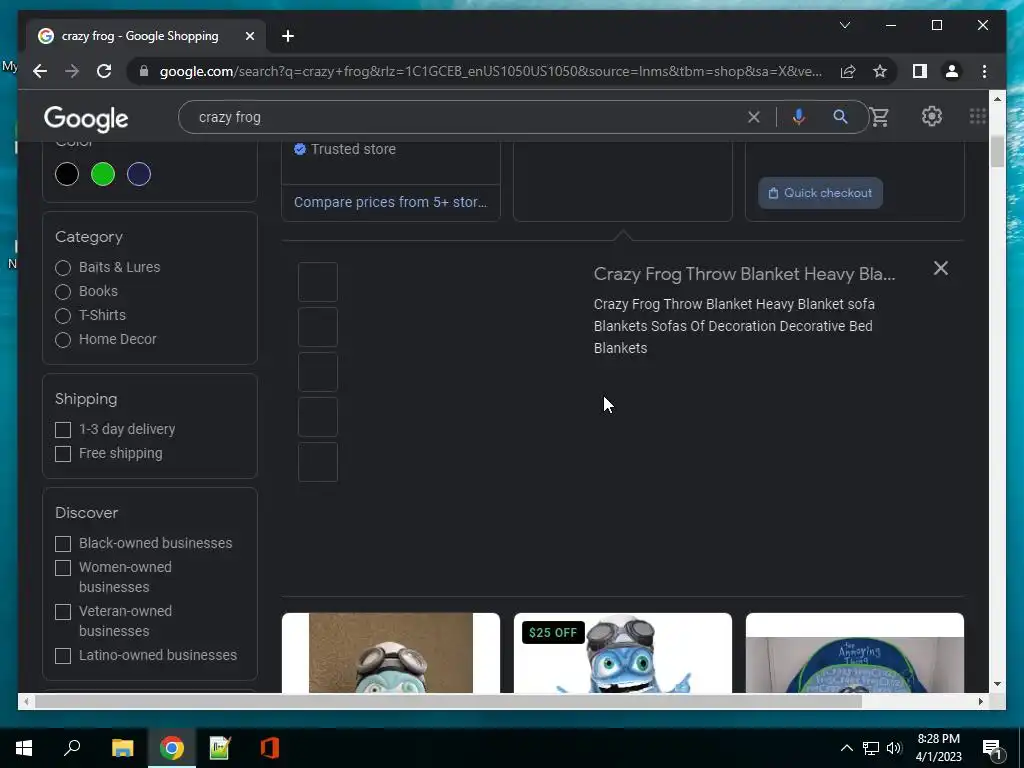1024x768 pixels.
Task: Choose Baits & Lures category
Action: (x=63, y=268)
